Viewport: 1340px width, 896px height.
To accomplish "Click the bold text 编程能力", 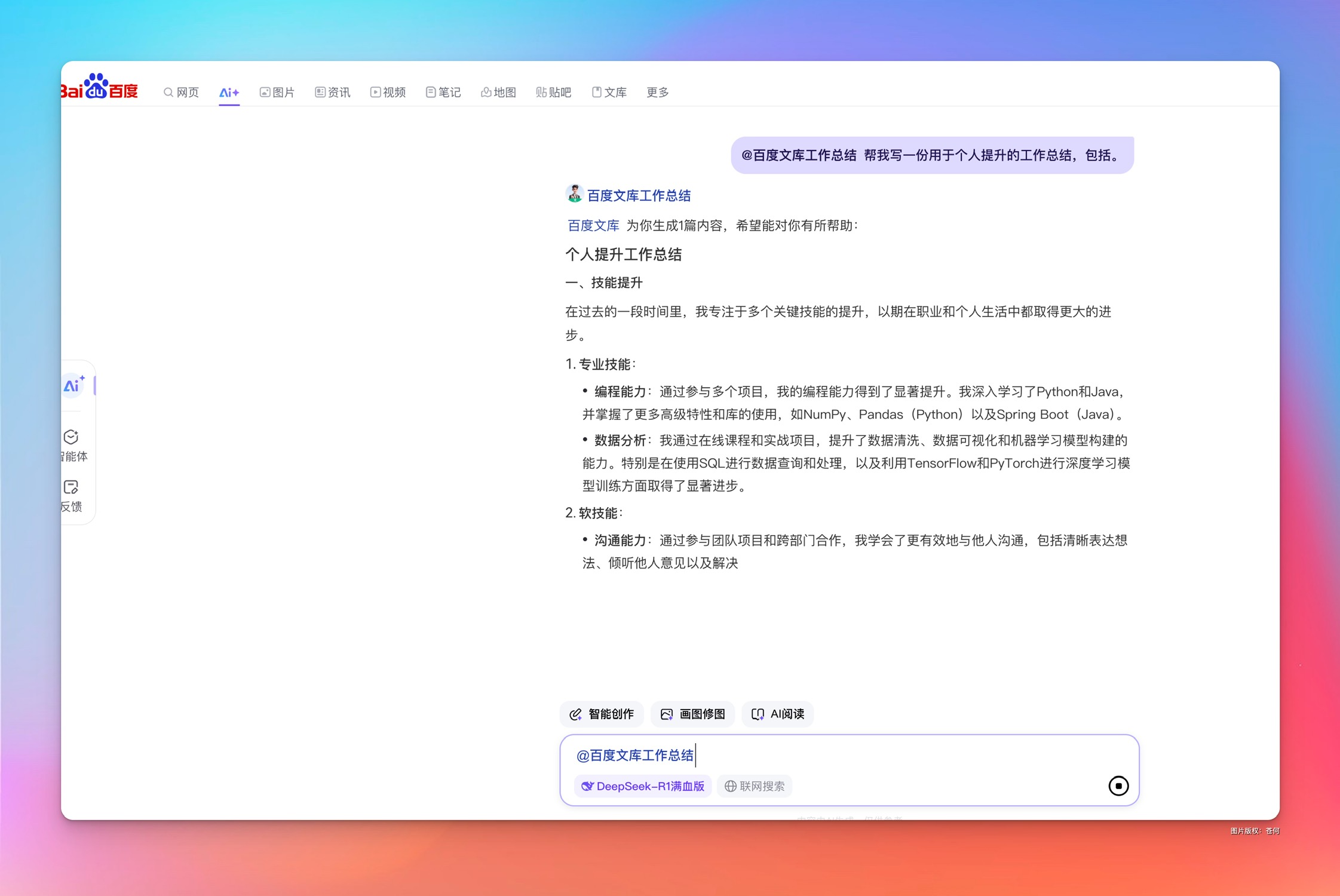I will pyautogui.click(x=620, y=392).
